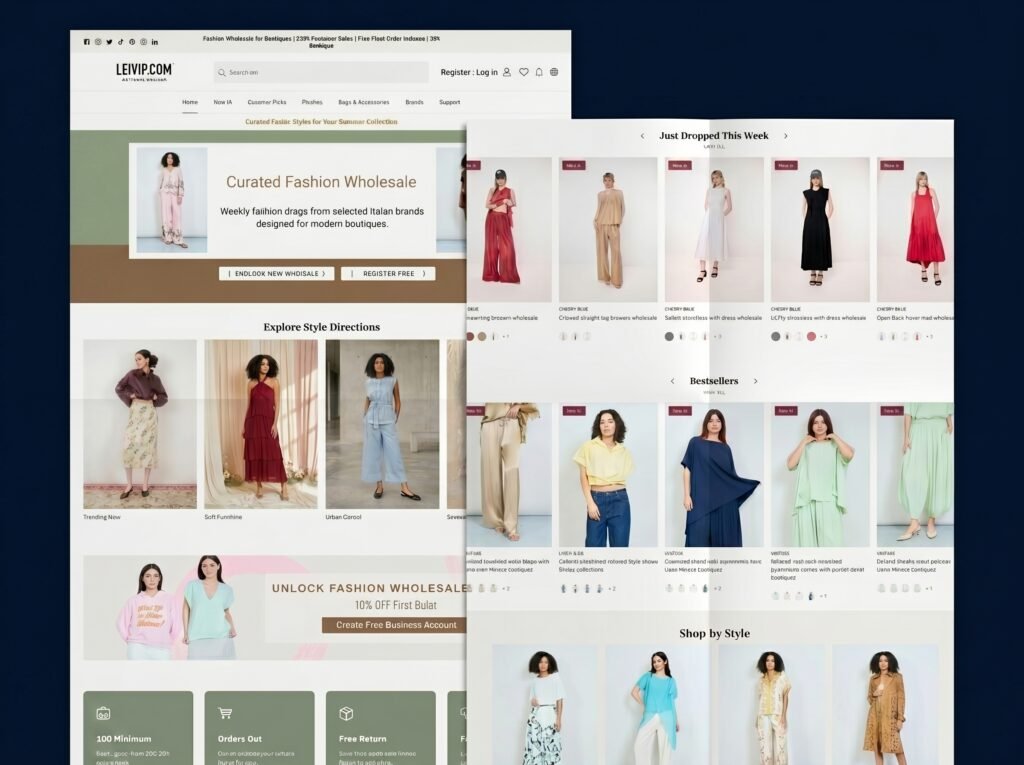
Task: Click the REGISTER FREE button
Action: (x=388, y=274)
